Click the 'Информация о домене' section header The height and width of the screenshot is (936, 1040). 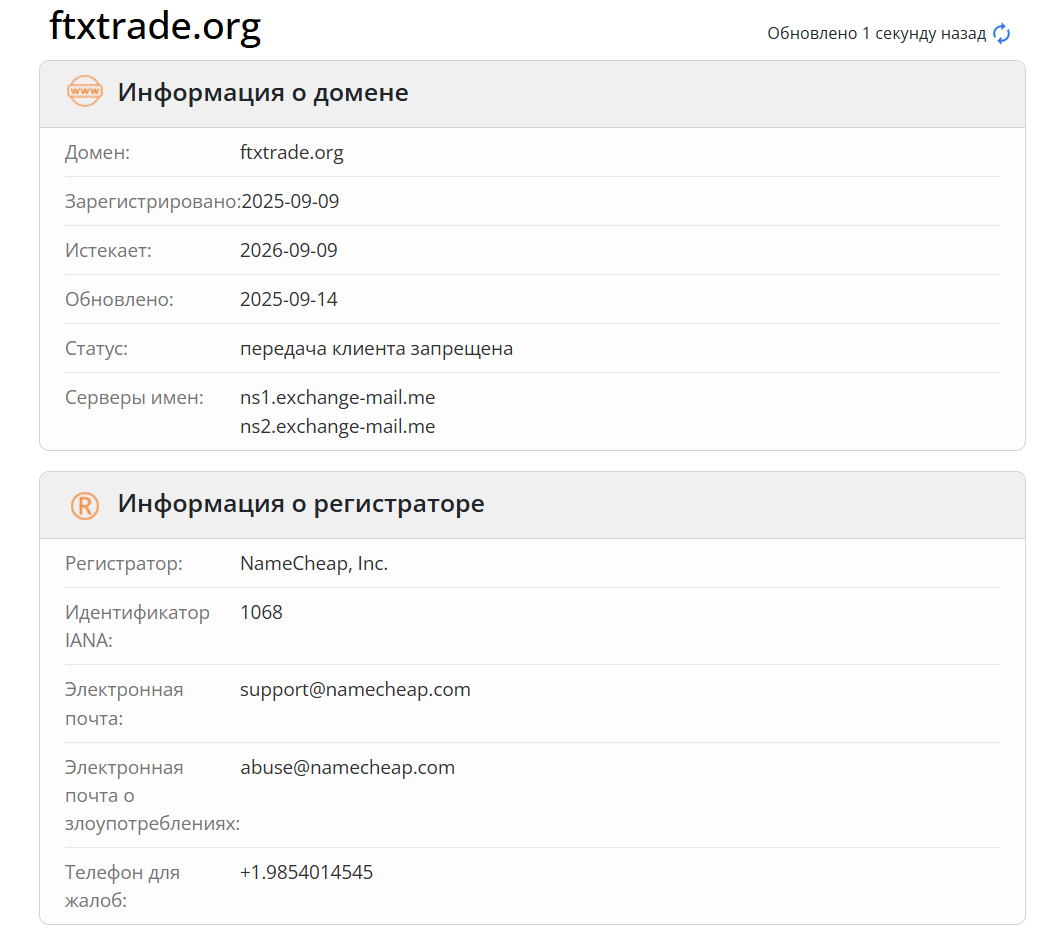tap(263, 92)
